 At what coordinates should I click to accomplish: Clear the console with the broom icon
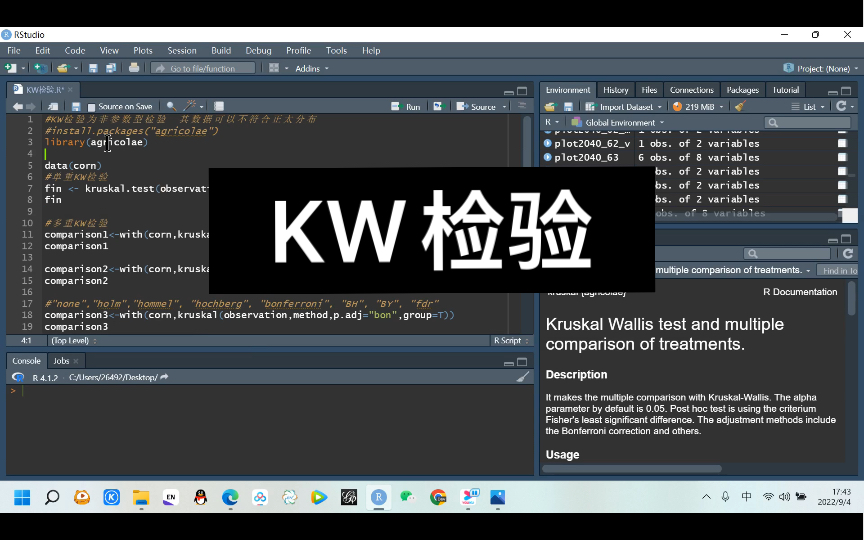pyautogui.click(x=522, y=377)
